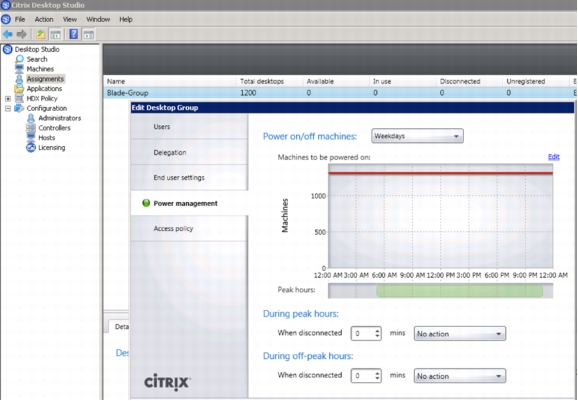The image size is (578, 401).
Task: Click the 1200 total desktops cell
Action: tap(248, 93)
